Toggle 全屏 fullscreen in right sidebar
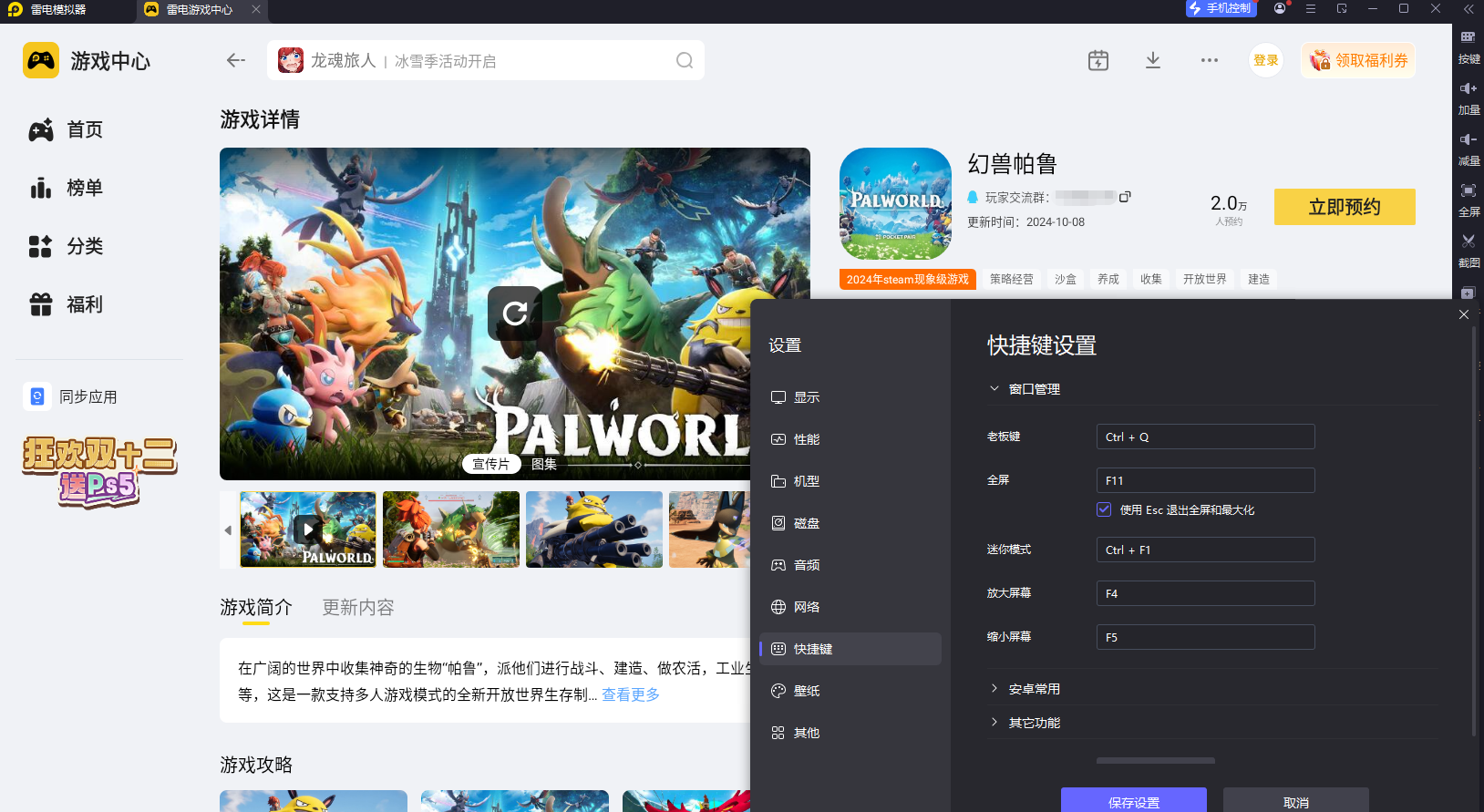This screenshot has width=1484, height=812. [x=1469, y=200]
